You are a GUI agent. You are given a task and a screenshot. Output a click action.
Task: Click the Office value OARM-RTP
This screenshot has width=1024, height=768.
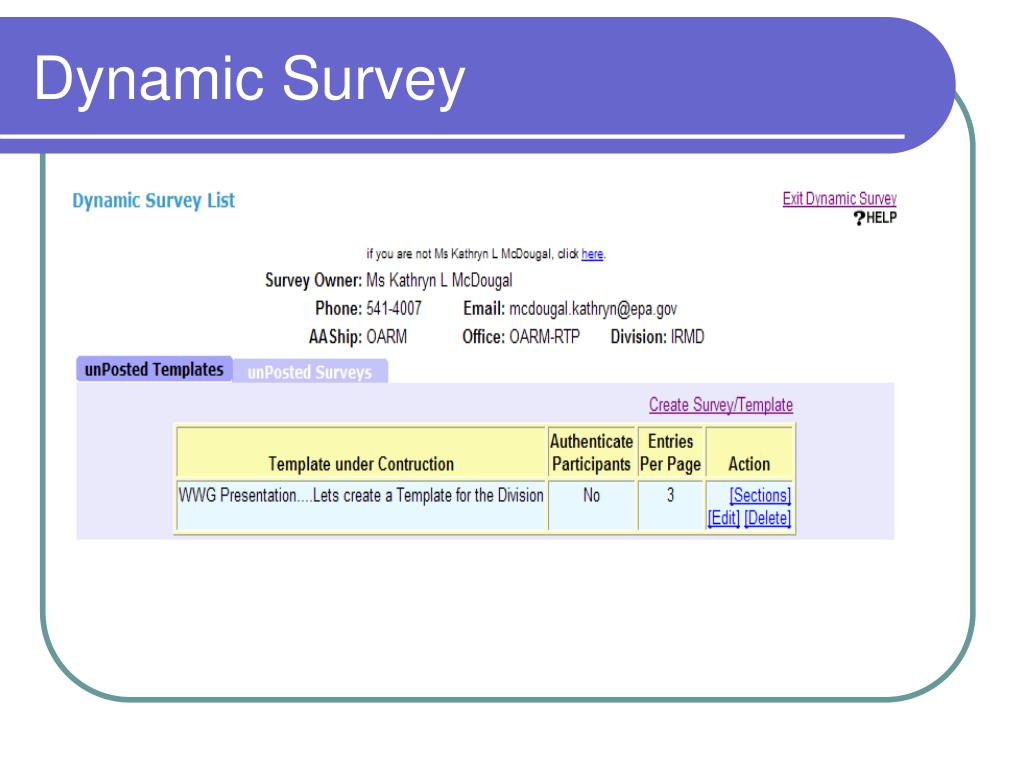tap(544, 337)
